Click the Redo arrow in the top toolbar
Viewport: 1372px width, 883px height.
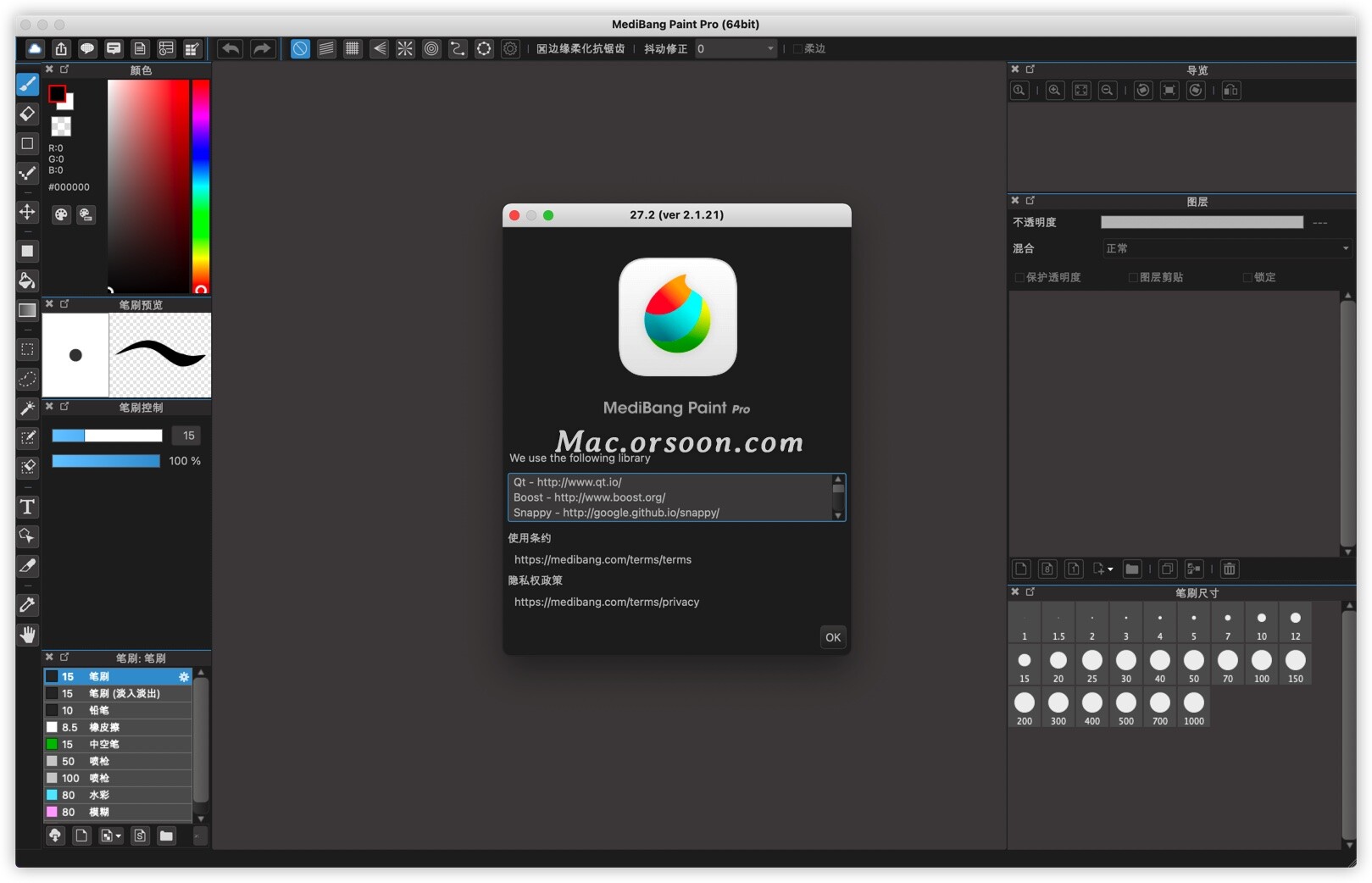tap(262, 48)
